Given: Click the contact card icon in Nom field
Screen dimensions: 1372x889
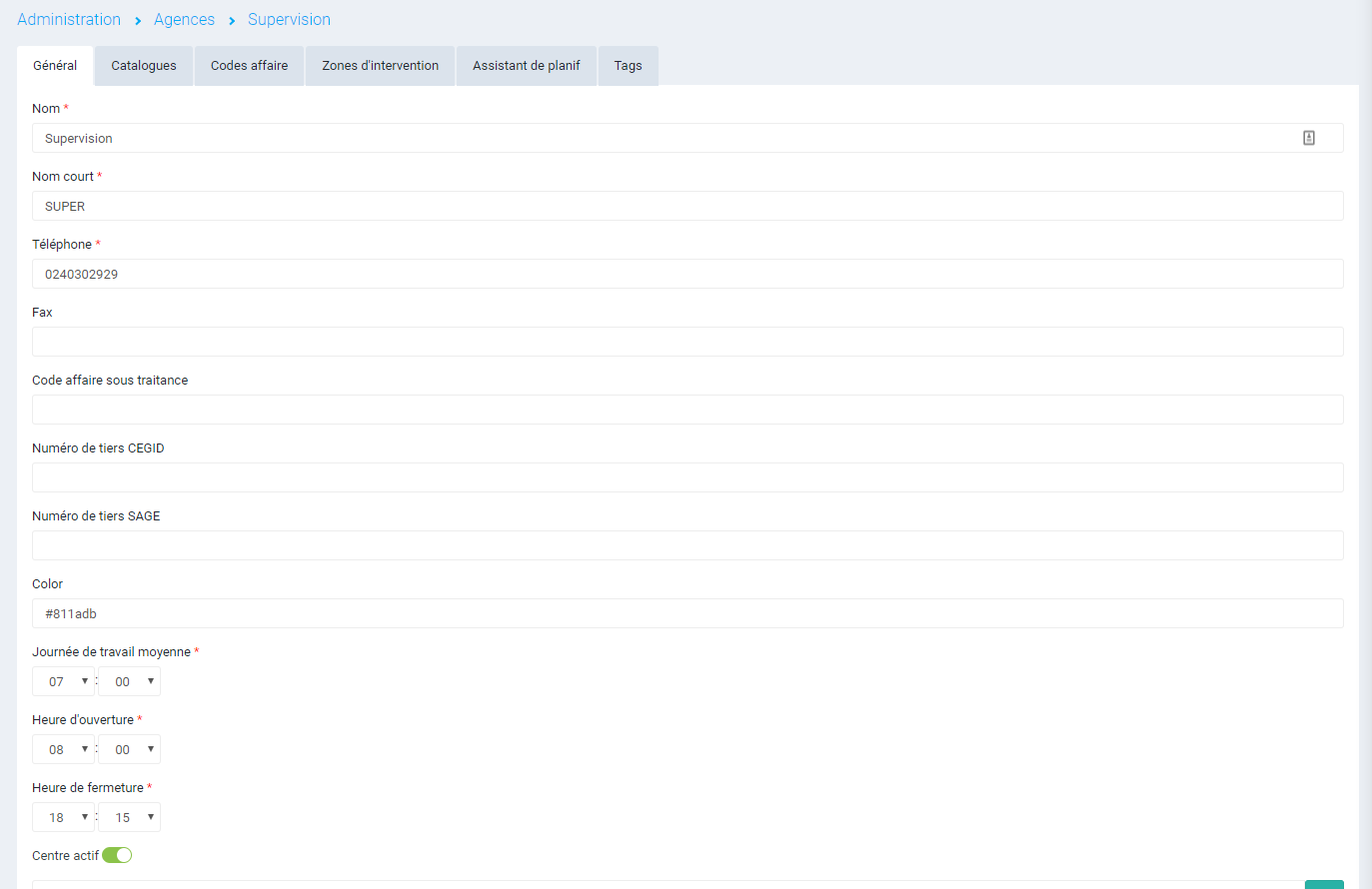Looking at the screenshot, I should 1308,138.
